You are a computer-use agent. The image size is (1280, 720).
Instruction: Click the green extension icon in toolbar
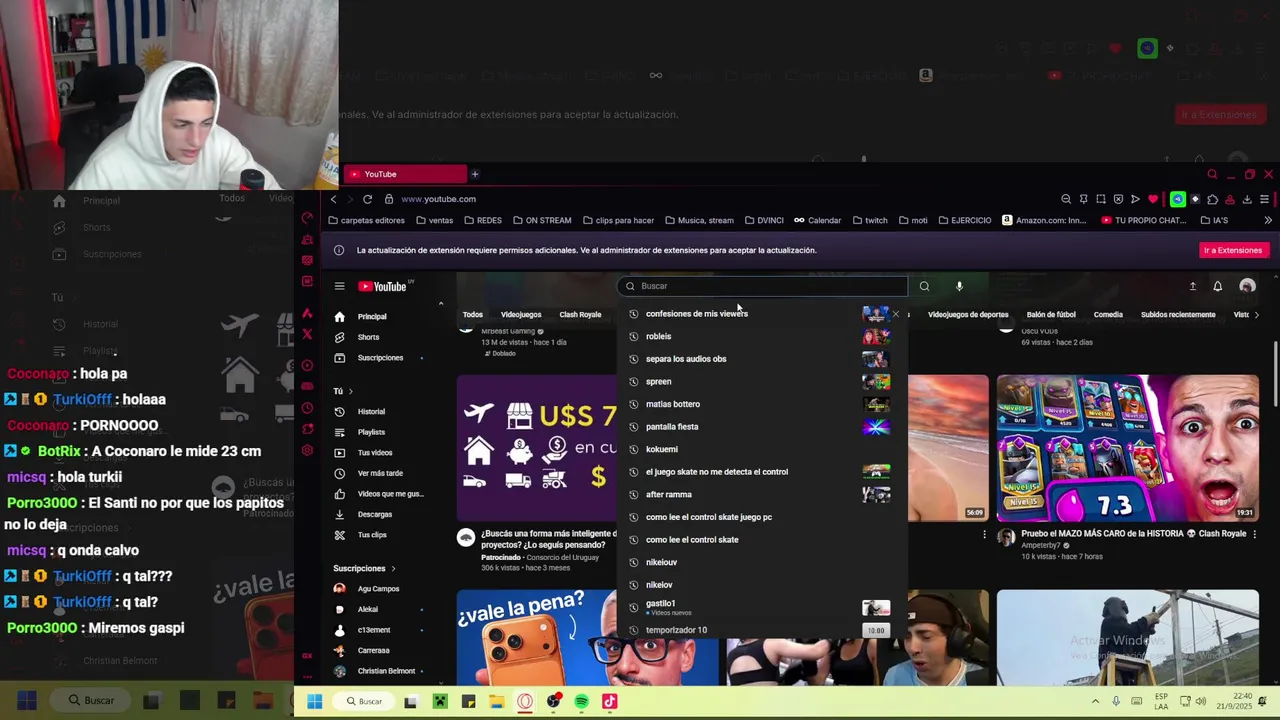click(1178, 199)
